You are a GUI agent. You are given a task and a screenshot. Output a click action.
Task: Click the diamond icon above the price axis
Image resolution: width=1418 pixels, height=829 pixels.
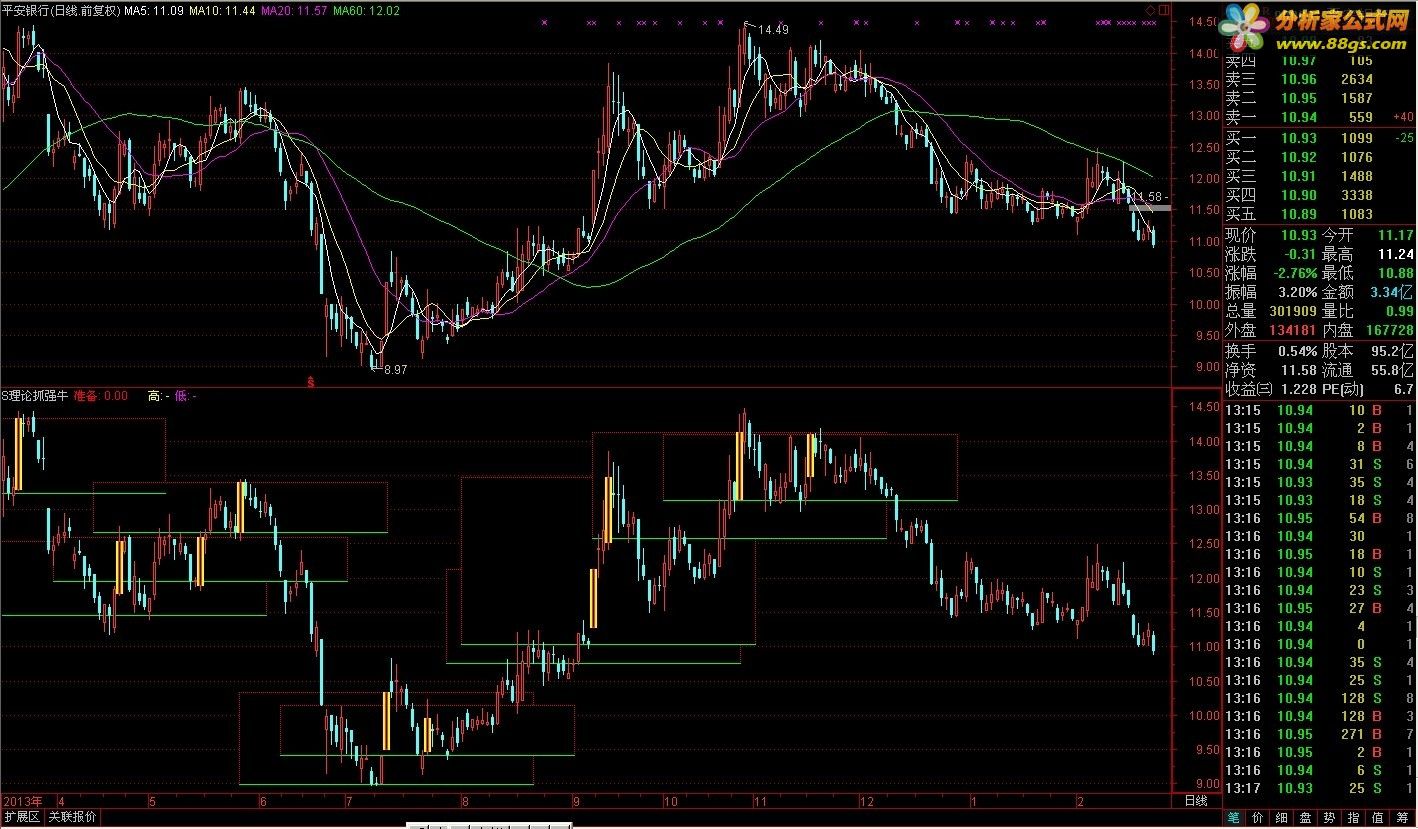[1150, 8]
